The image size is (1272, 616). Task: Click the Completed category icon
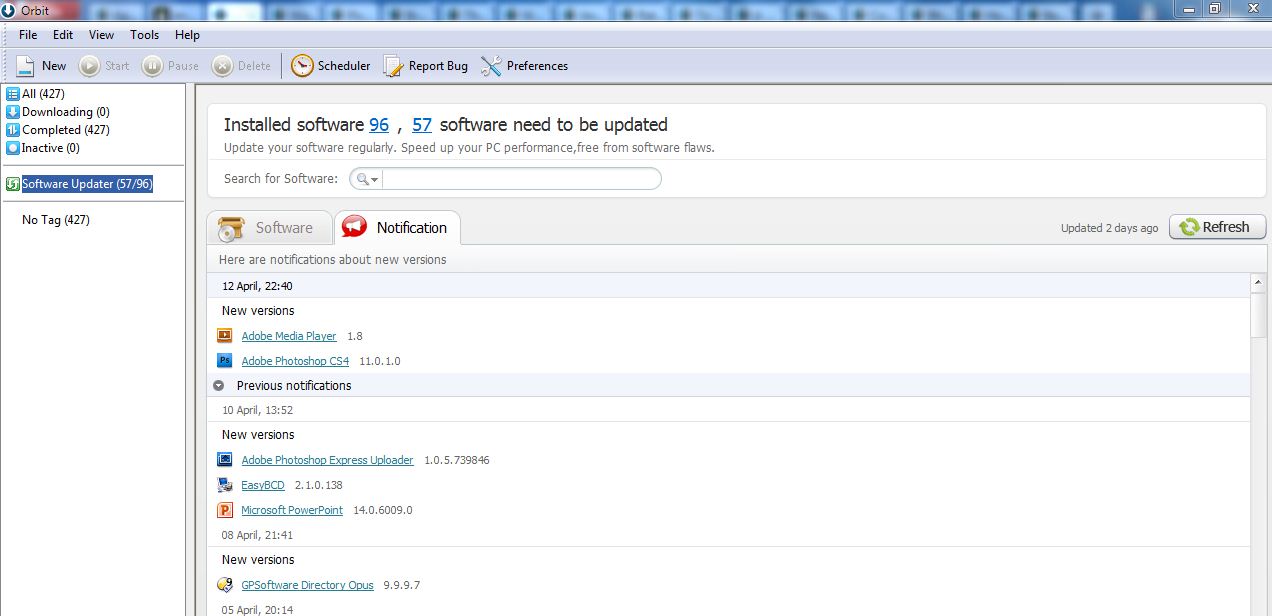click(13, 130)
